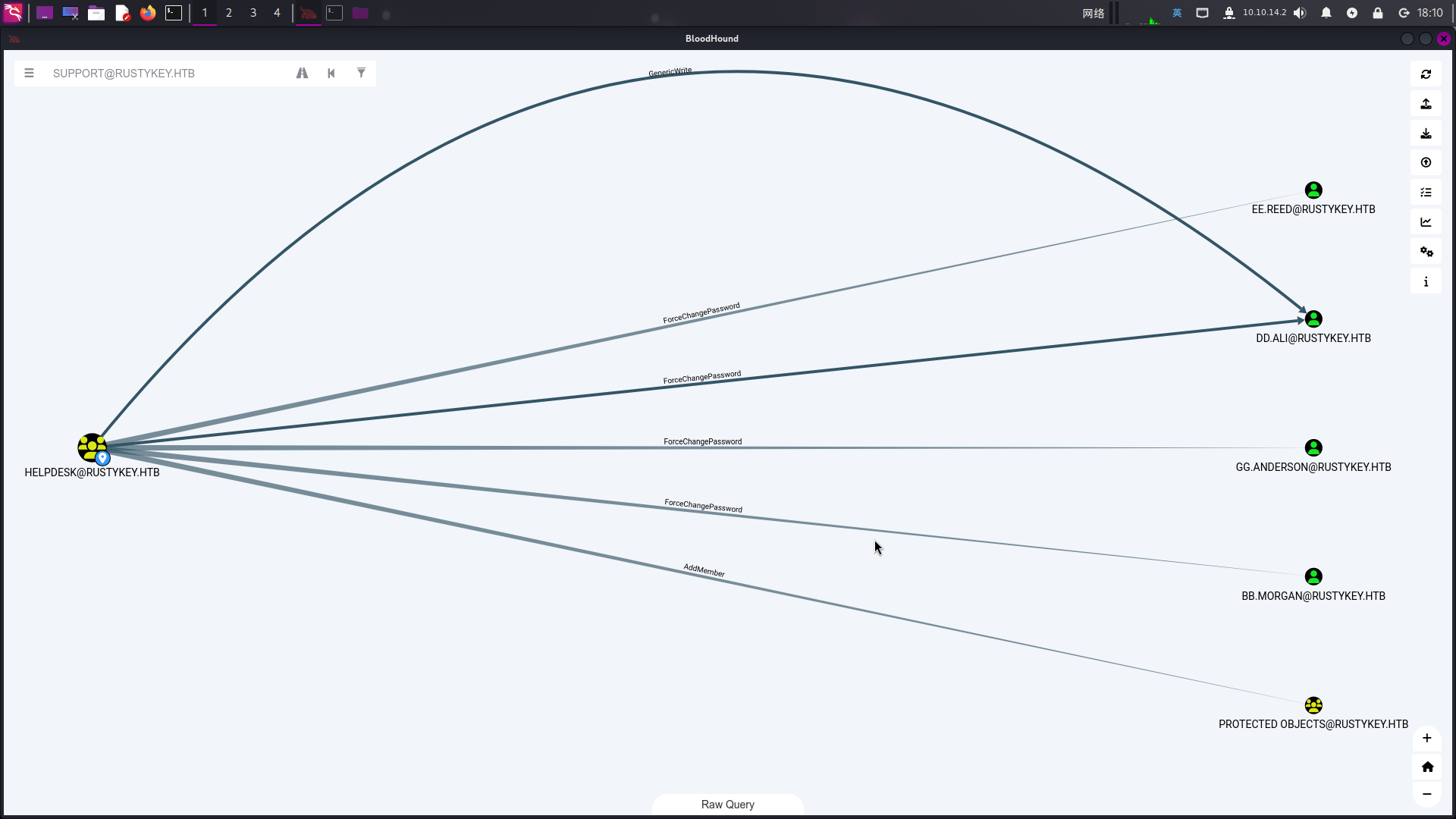Expand the Raw Query panel
The height and width of the screenshot is (819, 1456).
727,805
